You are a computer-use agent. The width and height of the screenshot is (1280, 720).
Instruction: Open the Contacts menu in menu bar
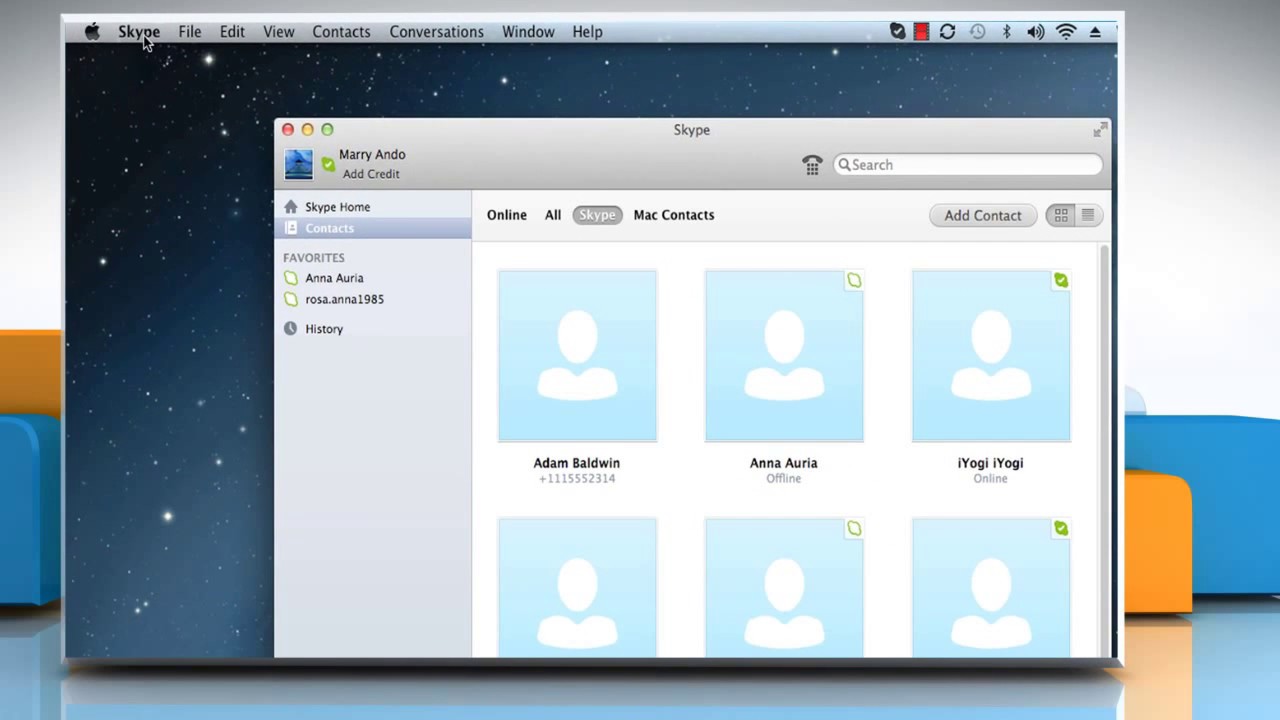point(341,32)
